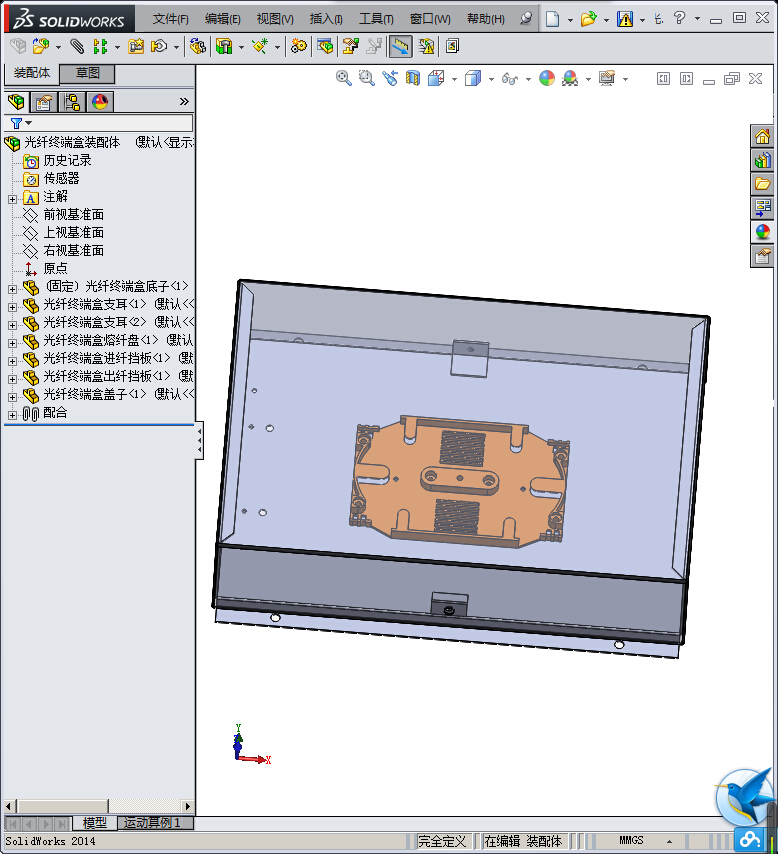Viewport: 778px width, 854px height.
Task: Open the ConfigurationManager tab
Action: pos(72,102)
